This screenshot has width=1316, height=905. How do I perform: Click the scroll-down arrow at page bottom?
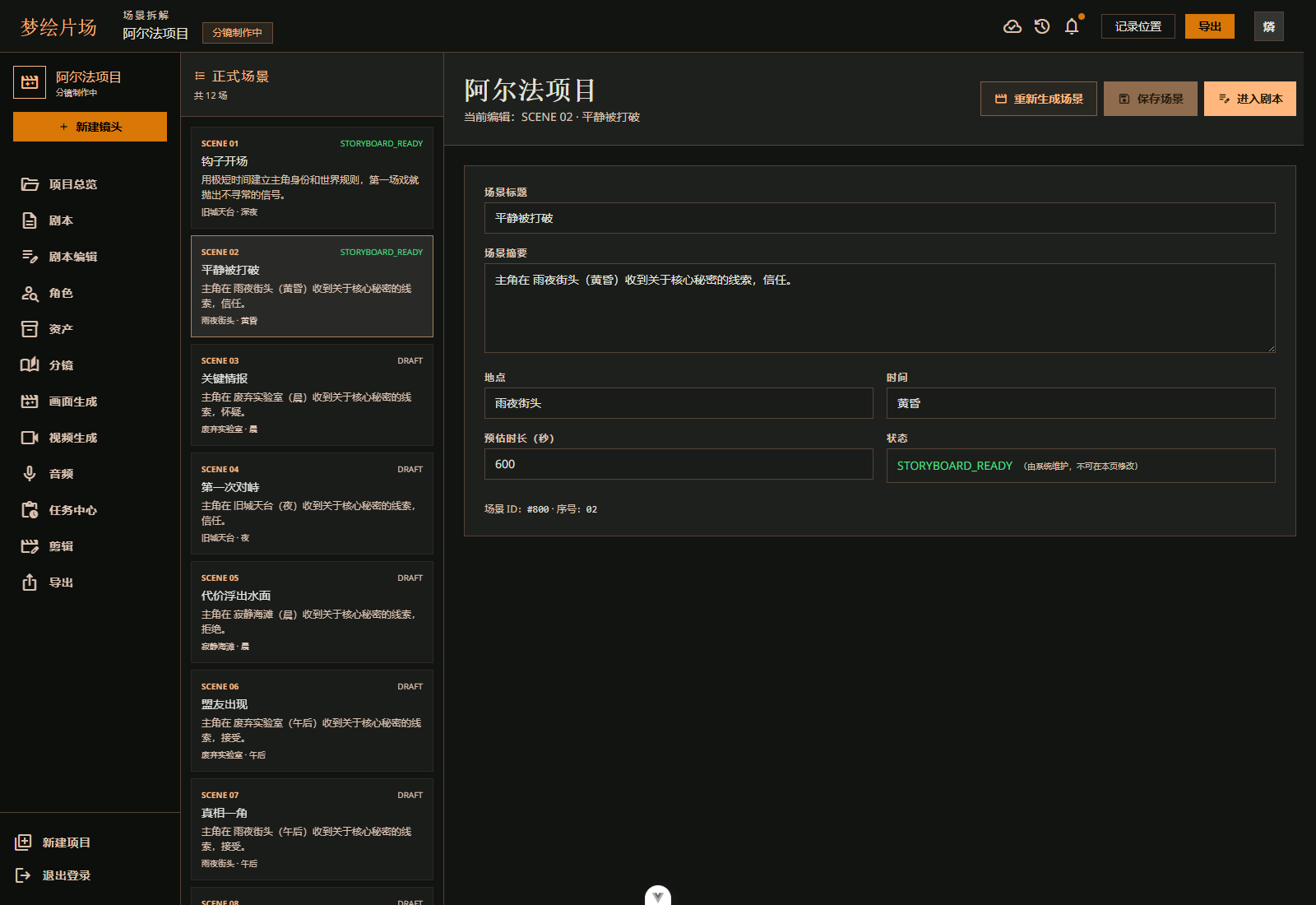click(x=658, y=896)
